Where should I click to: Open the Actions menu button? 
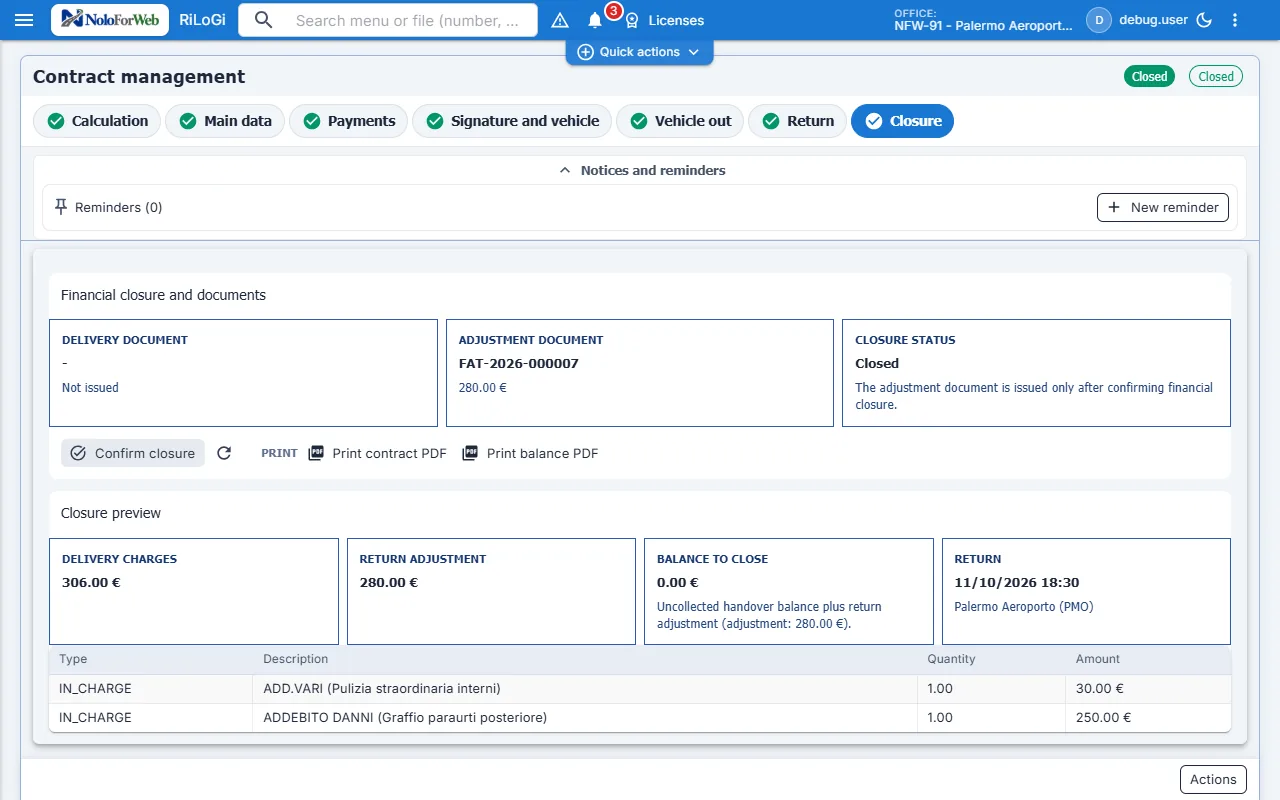(1213, 780)
